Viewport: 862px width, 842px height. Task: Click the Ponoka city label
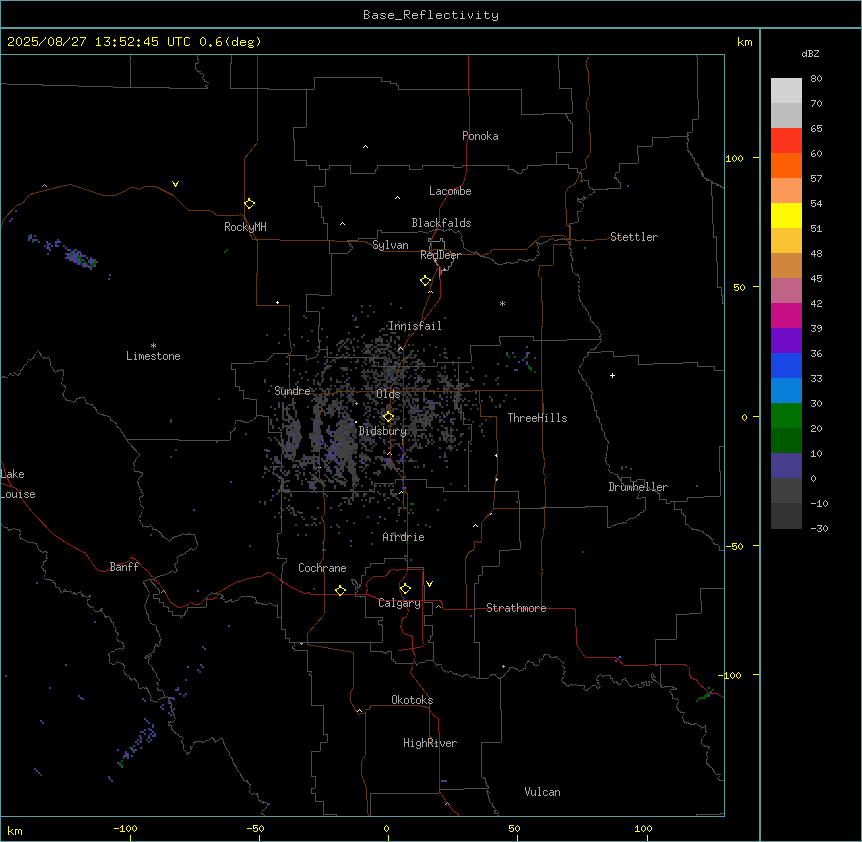coord(480,136)
